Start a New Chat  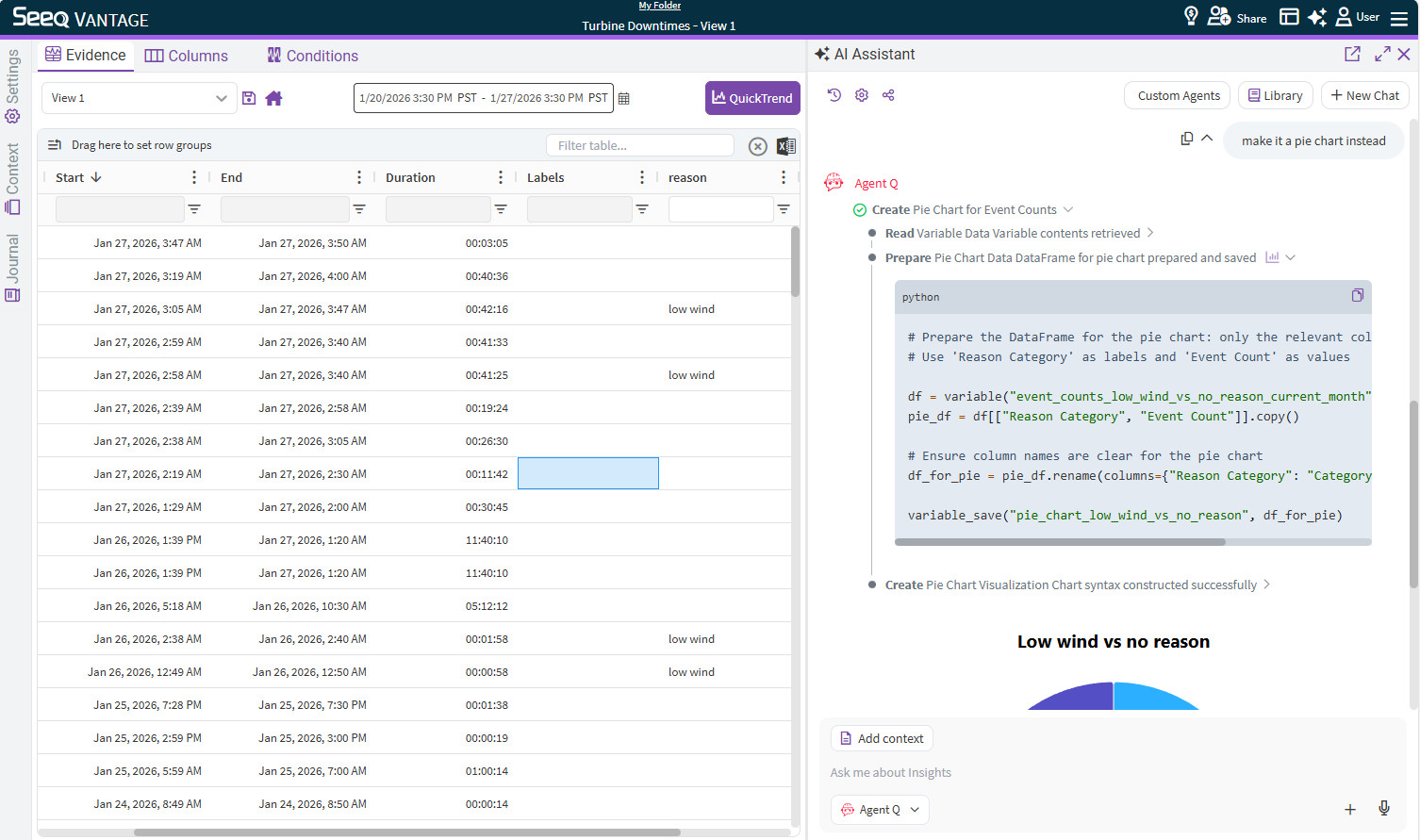point(1364,95)
